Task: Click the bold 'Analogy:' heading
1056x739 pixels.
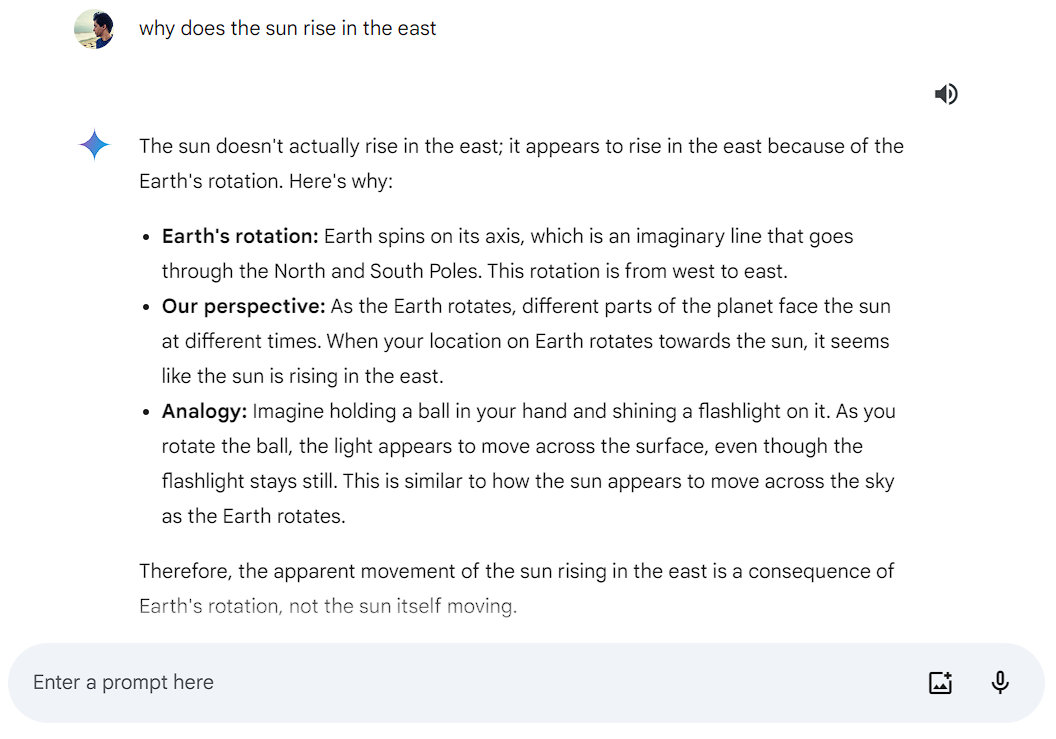Action: (204, 412)
